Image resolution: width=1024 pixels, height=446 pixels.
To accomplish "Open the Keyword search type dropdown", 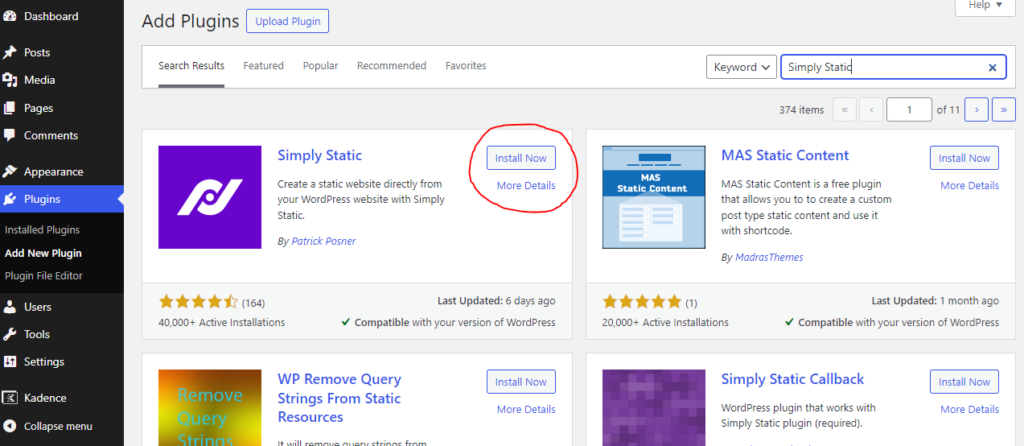I will tap(741, 67).
